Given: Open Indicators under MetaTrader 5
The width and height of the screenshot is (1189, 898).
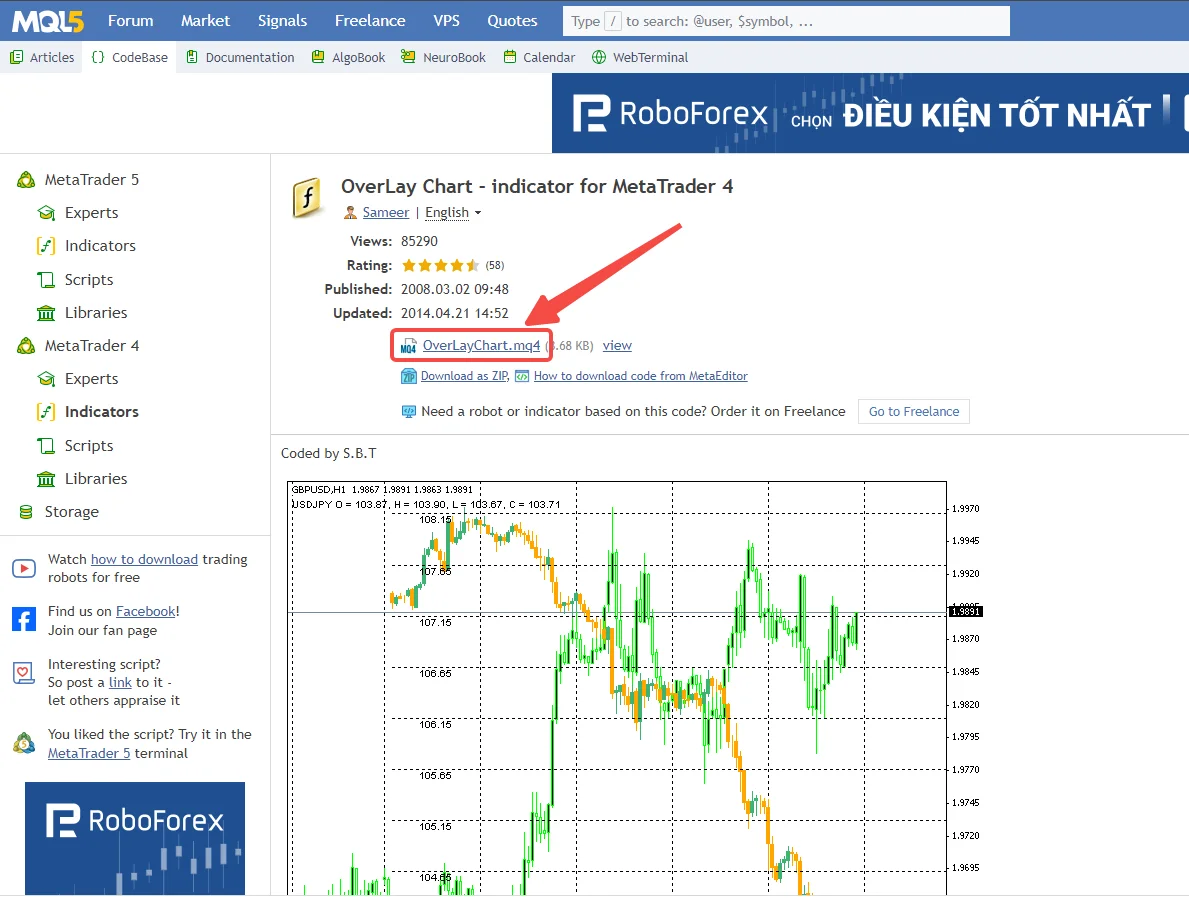Looking at the screenshot, I should 100,246.
